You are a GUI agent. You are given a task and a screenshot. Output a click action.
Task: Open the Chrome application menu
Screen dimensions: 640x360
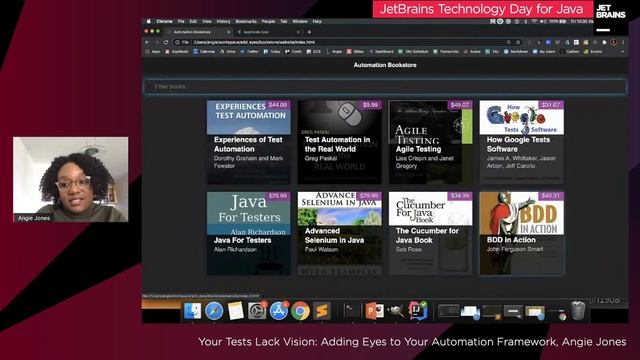(x=164, y=21)
